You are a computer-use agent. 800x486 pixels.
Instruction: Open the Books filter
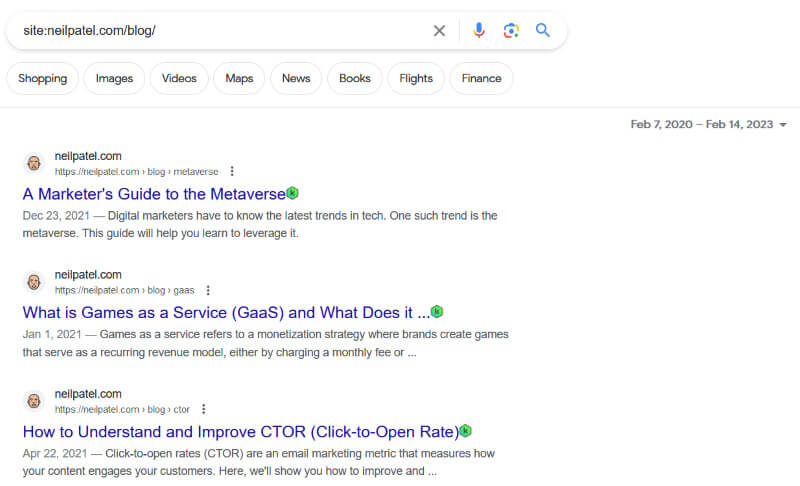pos(355,79)
